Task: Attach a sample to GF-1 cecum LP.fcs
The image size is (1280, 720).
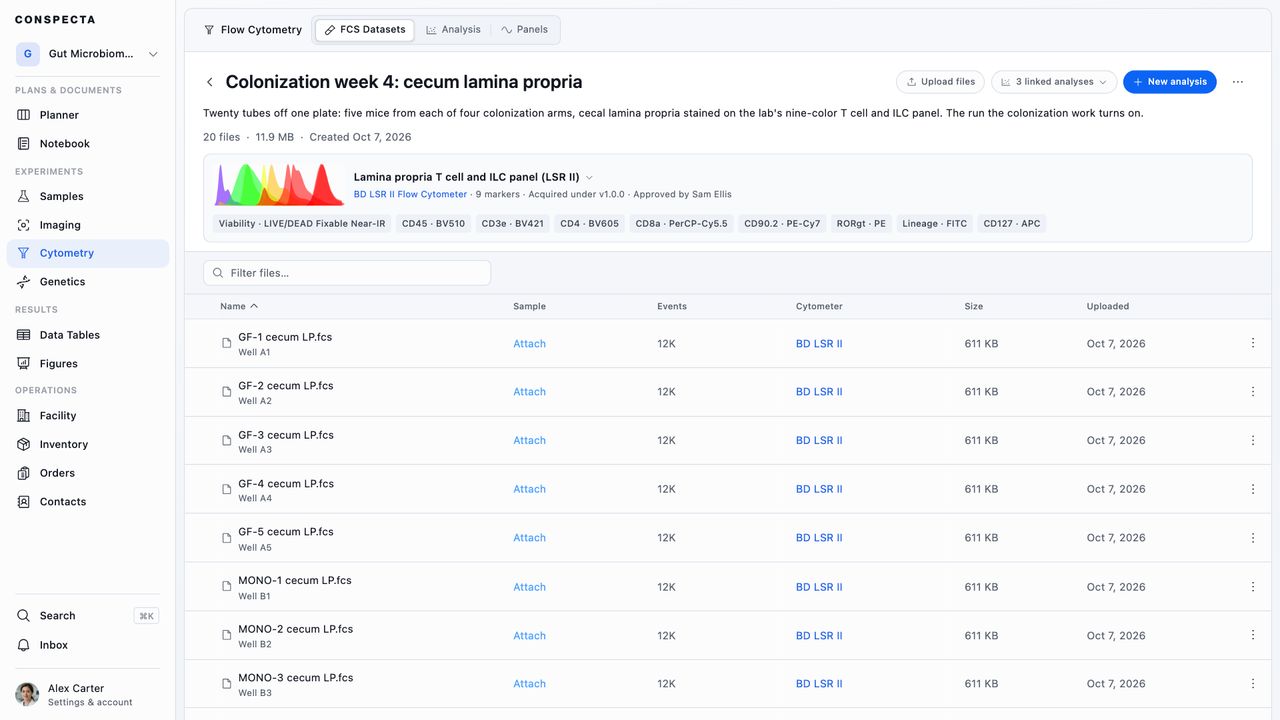Action: point(529,344)
